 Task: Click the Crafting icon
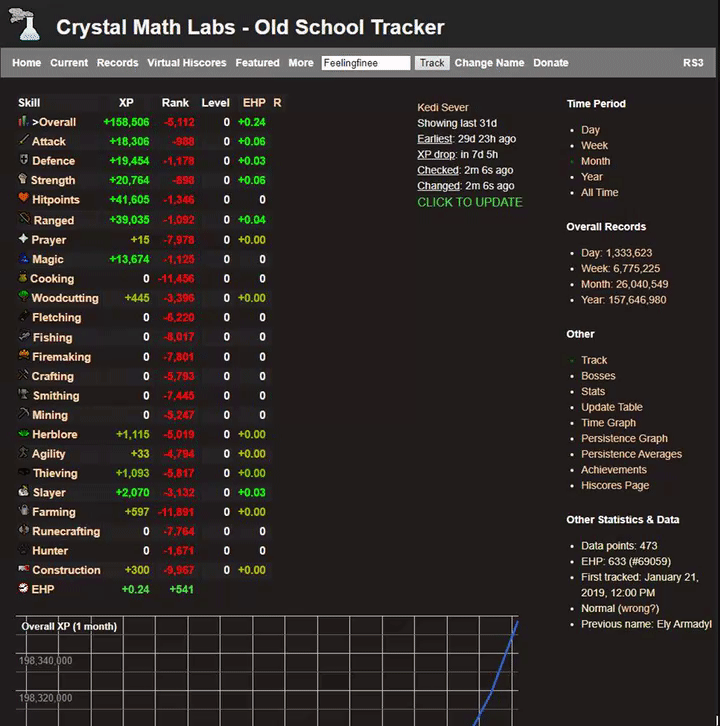pyautogui.click(x=23, y=375)
